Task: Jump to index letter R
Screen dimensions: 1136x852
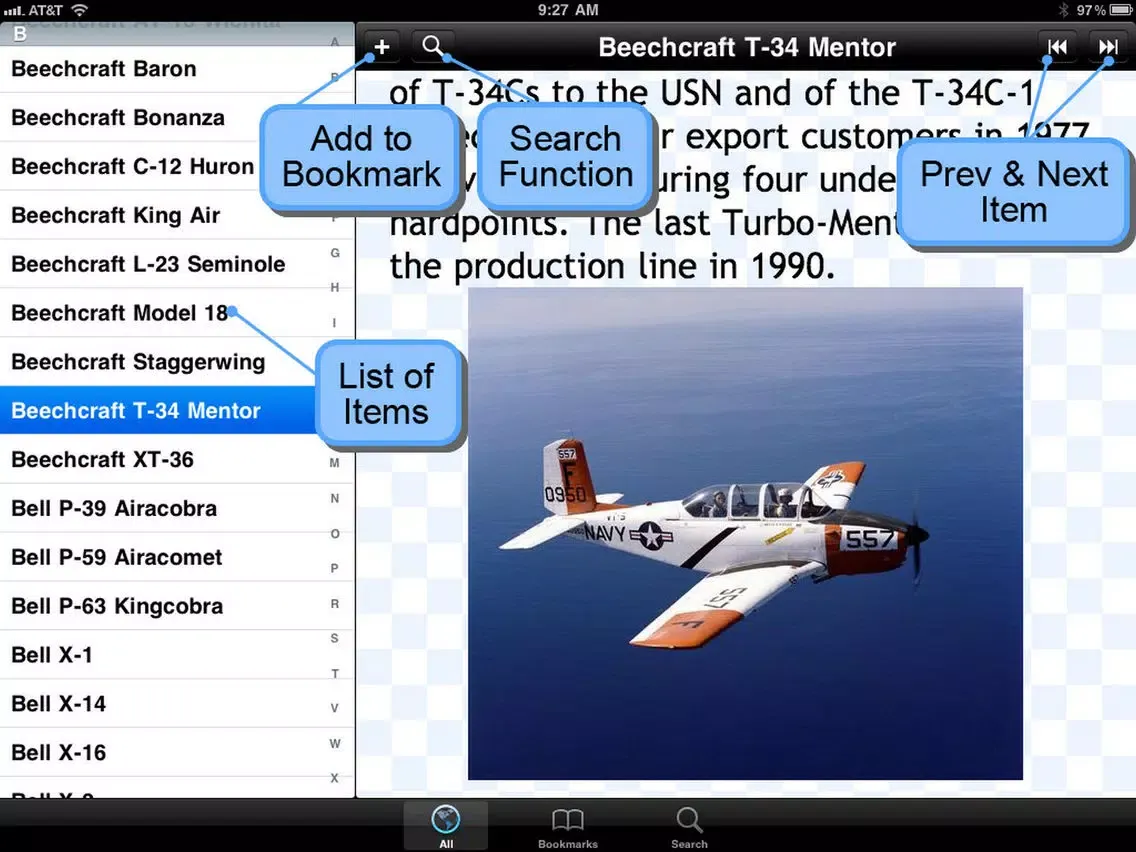Action: [335, 604]
